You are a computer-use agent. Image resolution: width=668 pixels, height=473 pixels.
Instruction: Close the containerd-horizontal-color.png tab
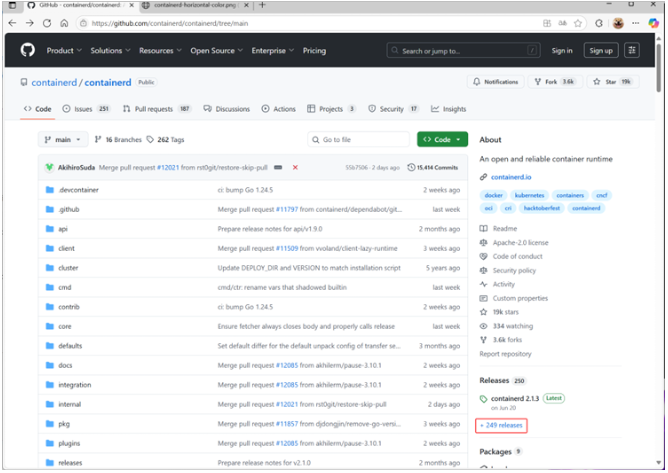[246, 5]
